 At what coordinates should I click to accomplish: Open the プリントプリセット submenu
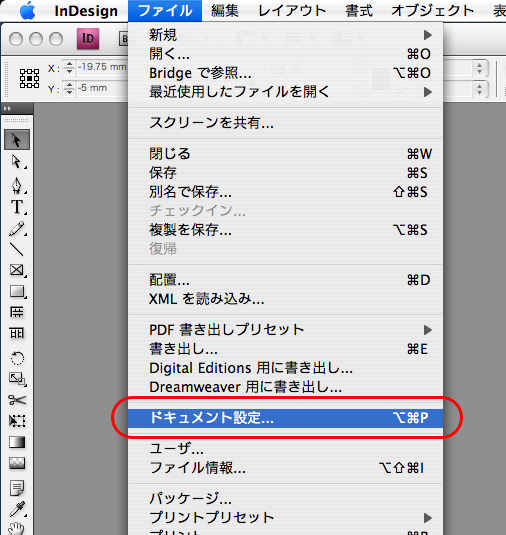point(286,518)
